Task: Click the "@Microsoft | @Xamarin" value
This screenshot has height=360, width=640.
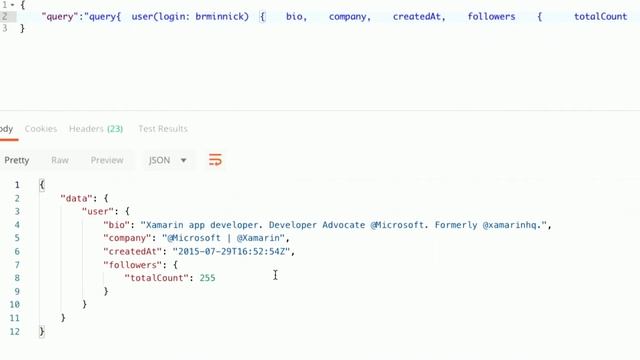Action: tap(223, 238)
